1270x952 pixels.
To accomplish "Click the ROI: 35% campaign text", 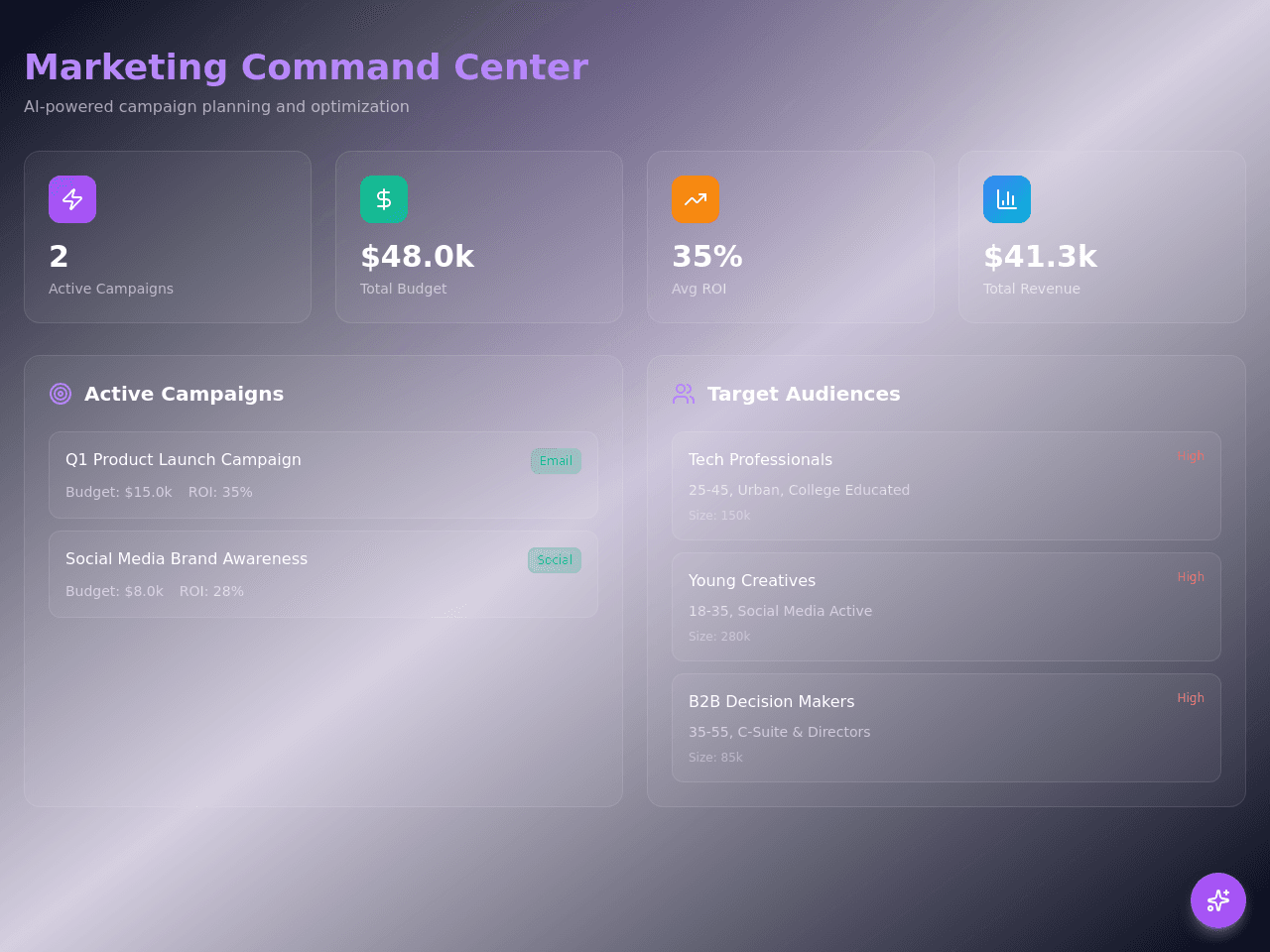I will pos(220,492).
